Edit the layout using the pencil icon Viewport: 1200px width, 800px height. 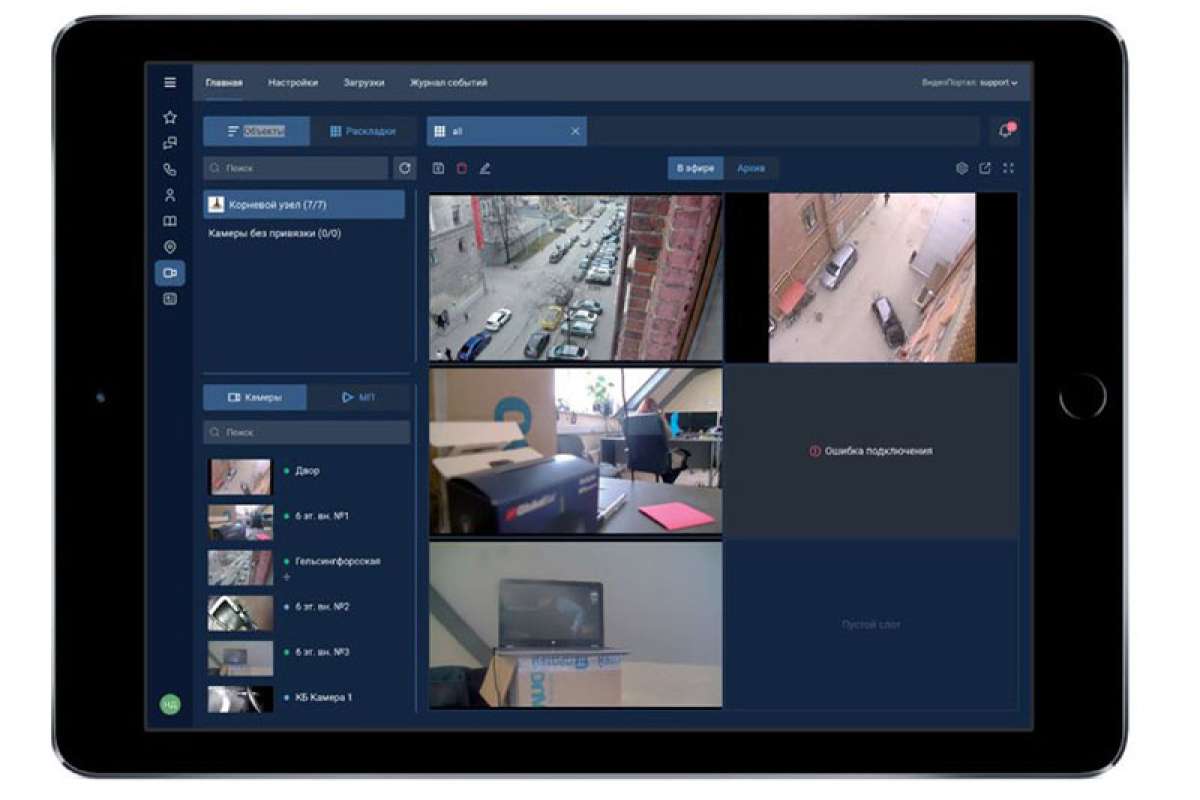tap(485, 168)
